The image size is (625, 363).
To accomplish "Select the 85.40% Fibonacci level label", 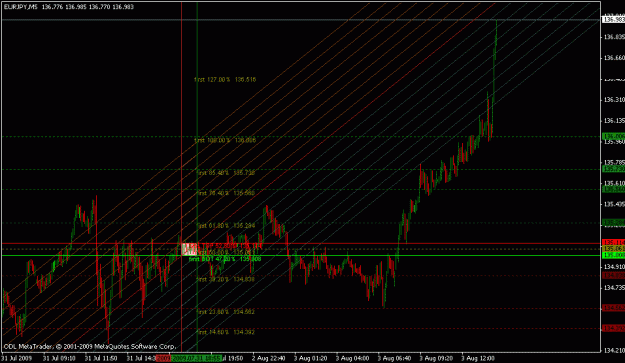I will pos(226,173).
